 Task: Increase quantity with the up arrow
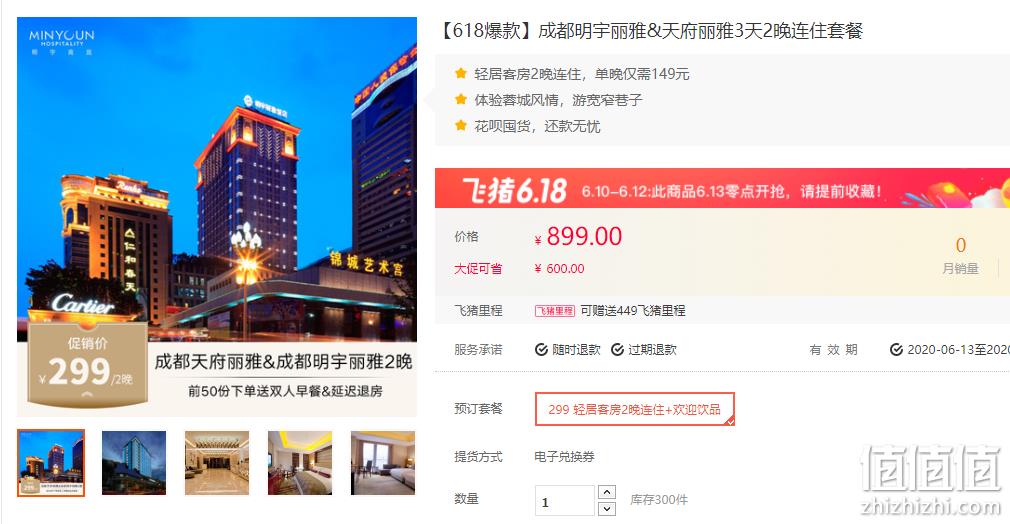coord(607,492)
